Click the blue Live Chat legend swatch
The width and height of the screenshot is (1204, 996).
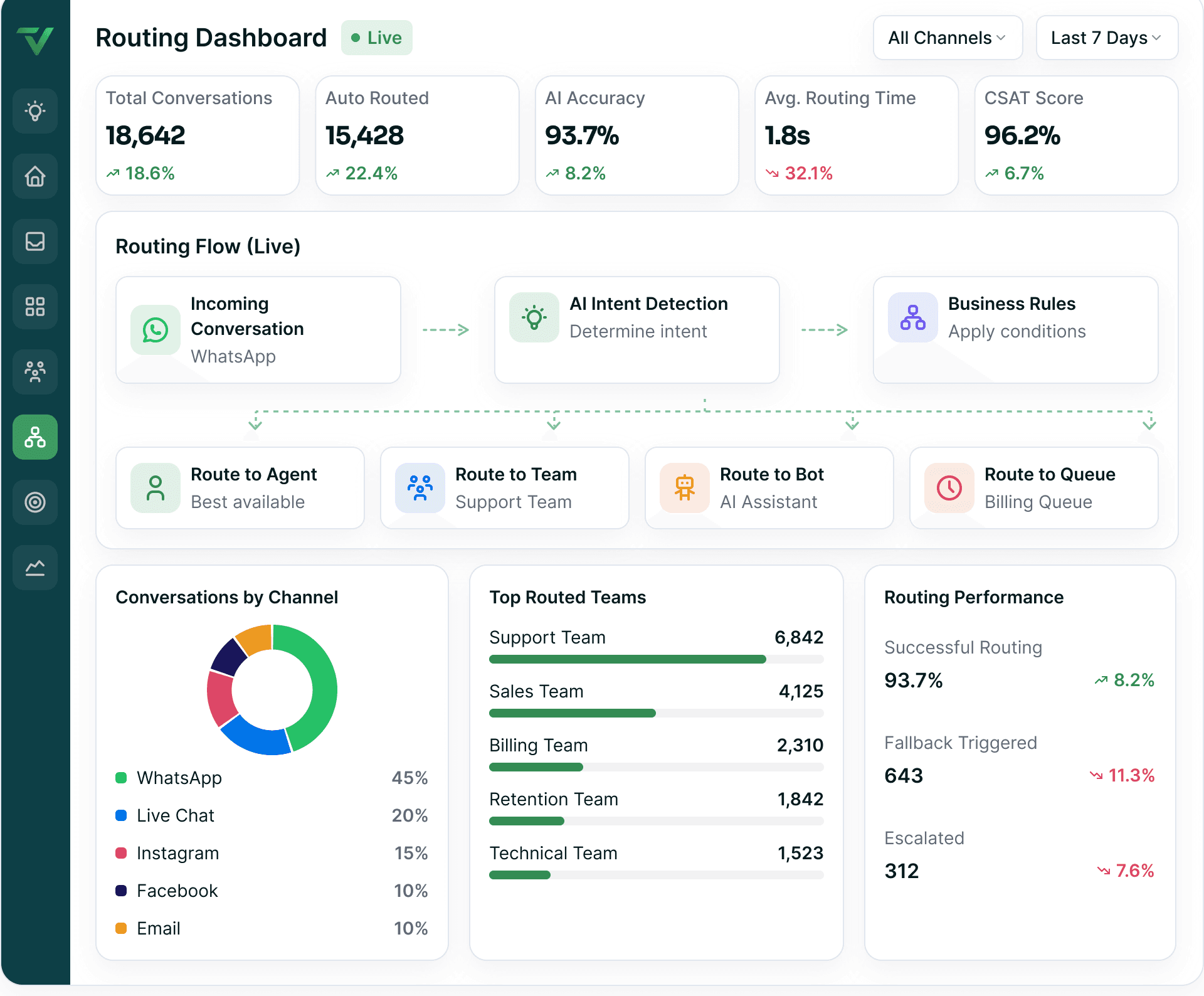[122, 815]
